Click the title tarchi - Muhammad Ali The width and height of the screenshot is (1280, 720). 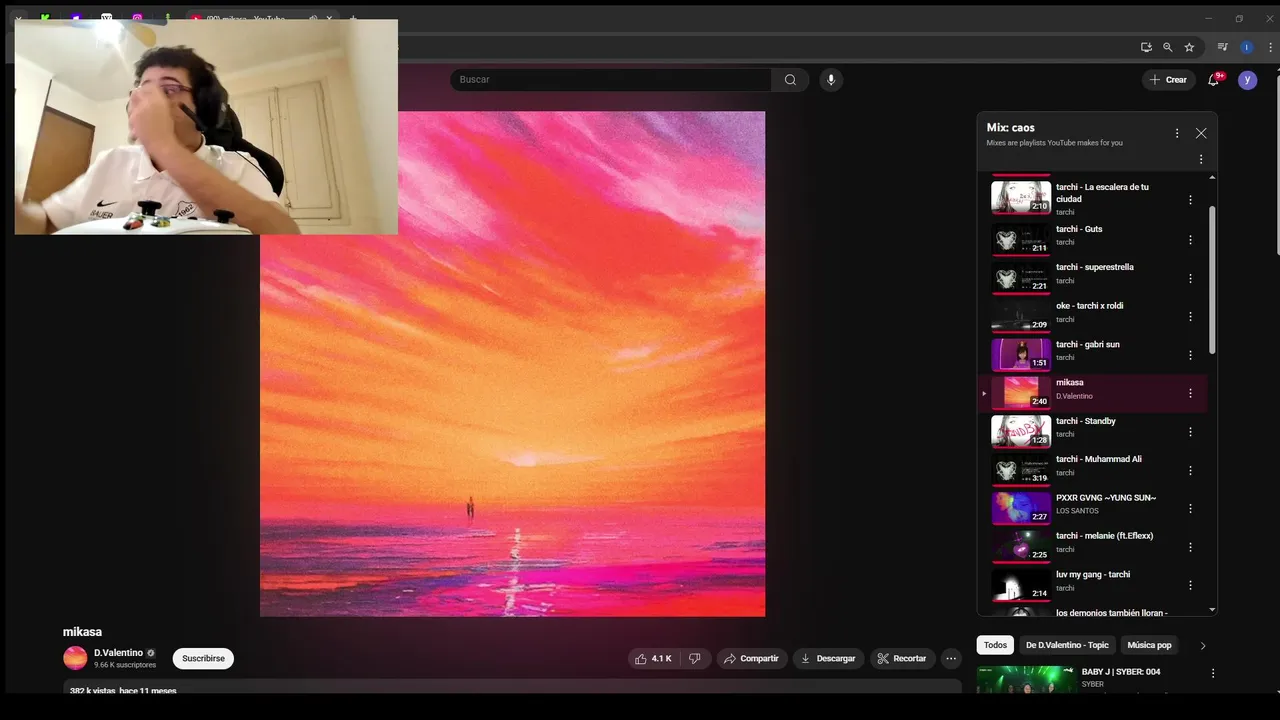1099,459
